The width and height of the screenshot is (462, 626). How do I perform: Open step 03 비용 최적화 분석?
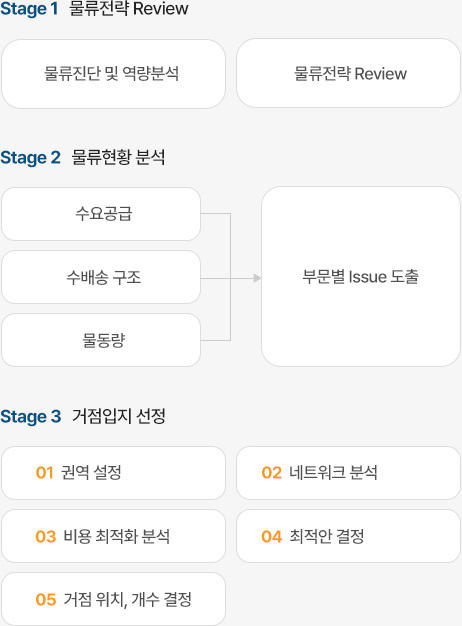(x=113, y=536)
